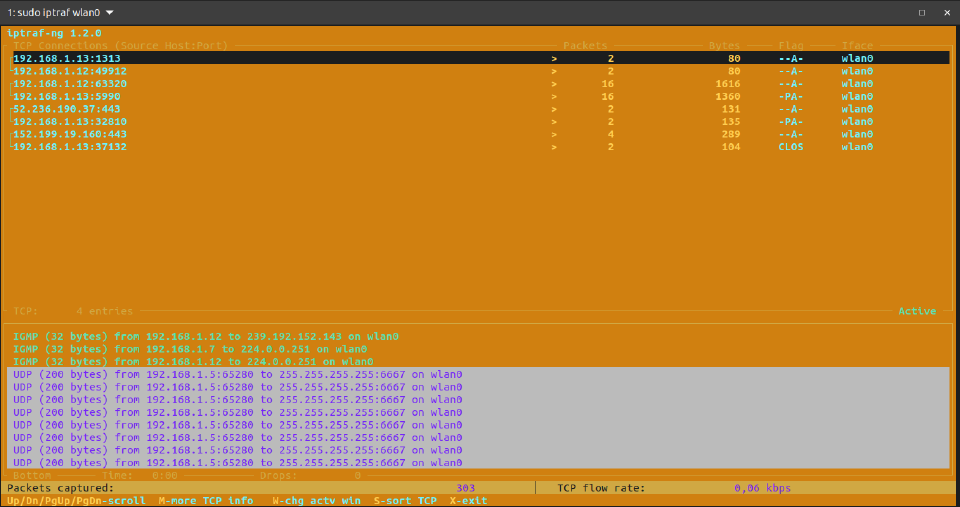Screen dimensions: 960x507
Task: Click the S-sort TCP shortcut
Action: (x=405, y=500)
